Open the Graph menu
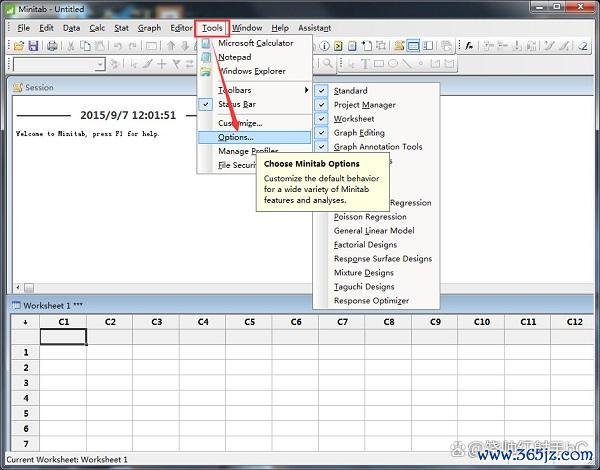The image size is (600, 470). (x=149, y=28)
